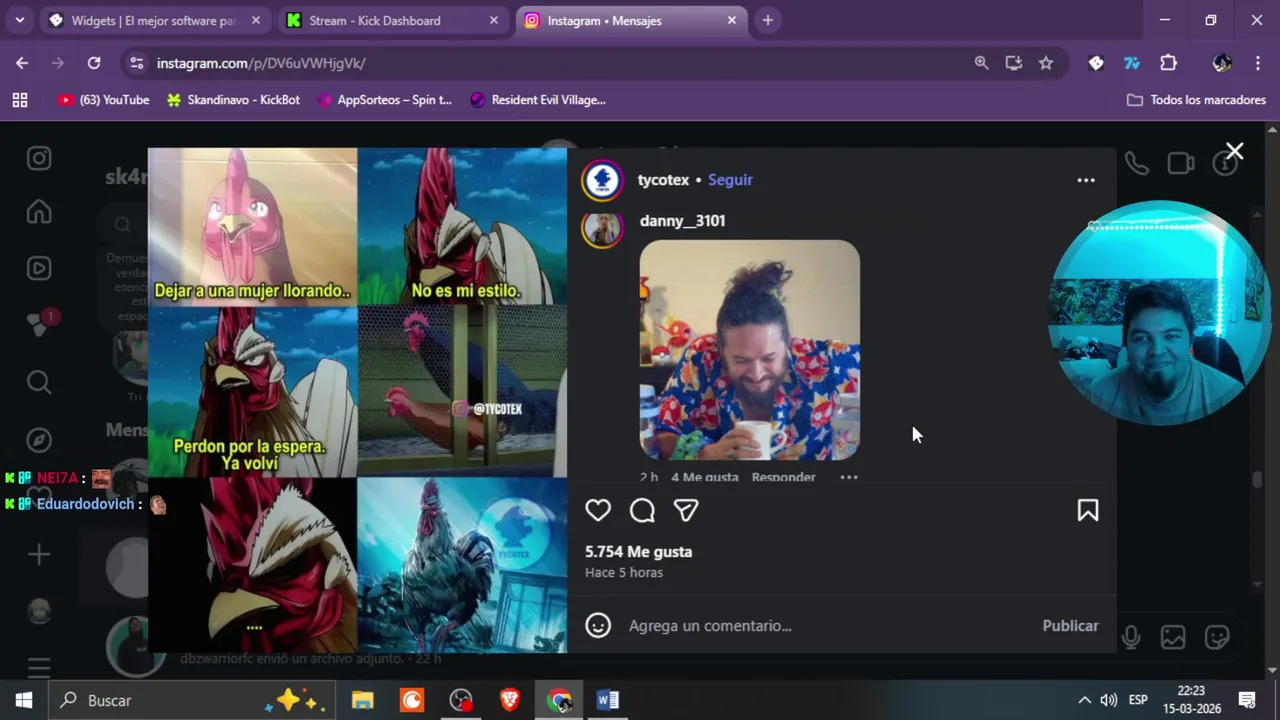Start a voice call with phone icon
Viewport: 1280px width, 720px height.
pyautogui.click(x=1137, y=163)
